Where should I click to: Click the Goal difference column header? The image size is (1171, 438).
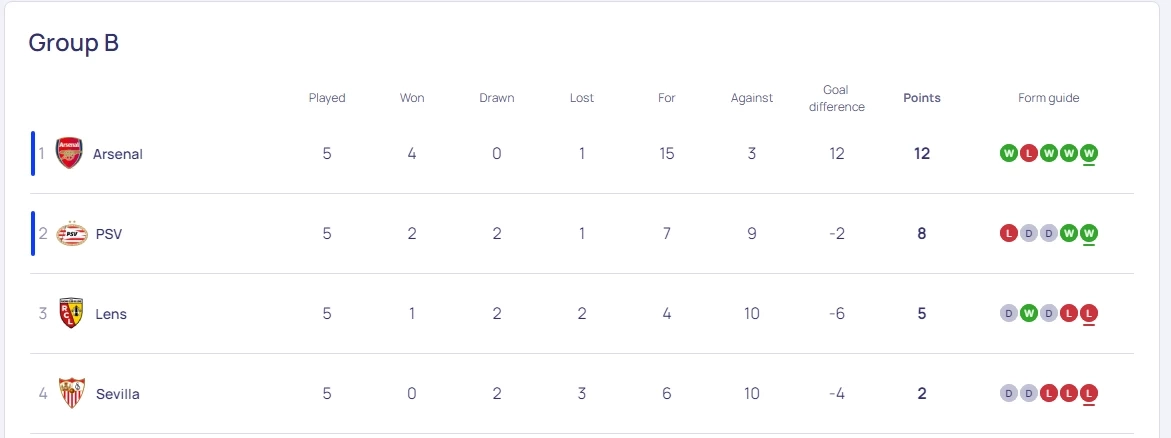click(x=836, y=98)
